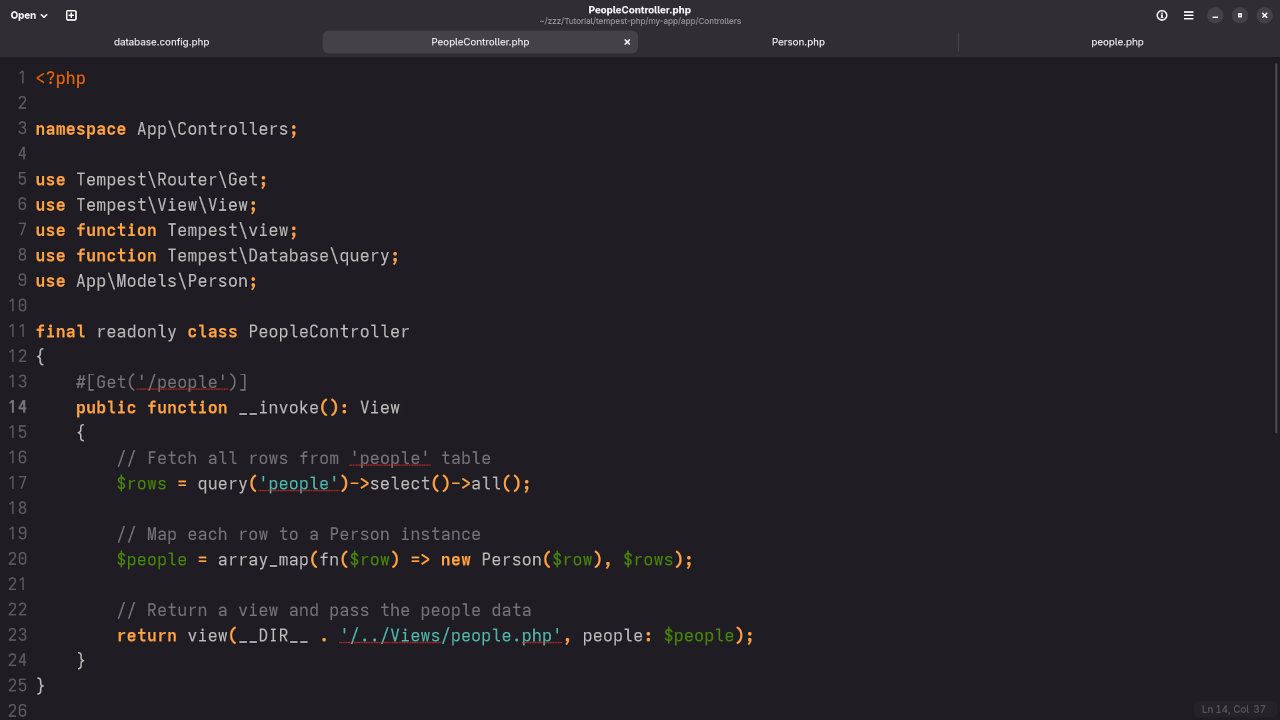Screen dimensions: 1280x720
Task: Click the '/../Views/people.php' string
Action: [x=451, y=636]
